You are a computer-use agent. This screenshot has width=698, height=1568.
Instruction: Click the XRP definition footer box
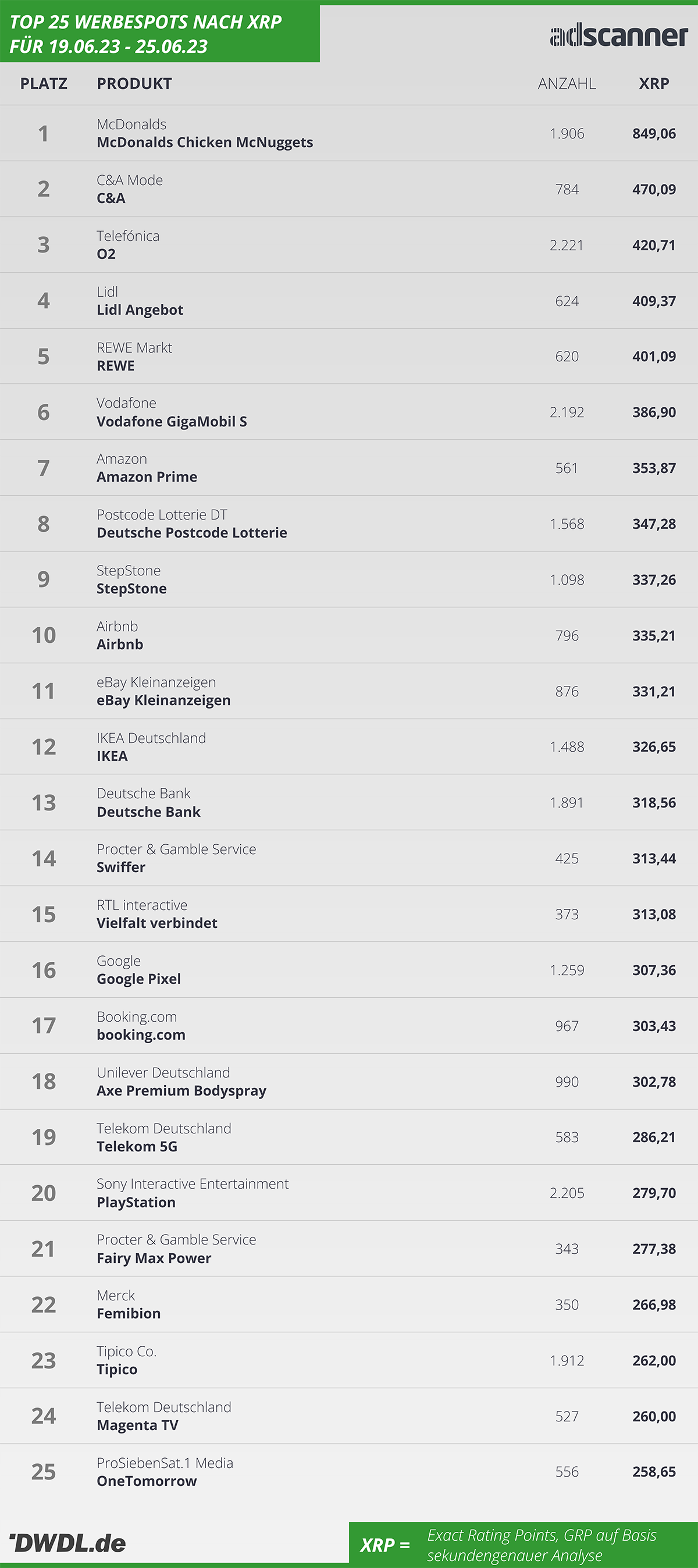pyautogui.click(x=523, y=1544)
